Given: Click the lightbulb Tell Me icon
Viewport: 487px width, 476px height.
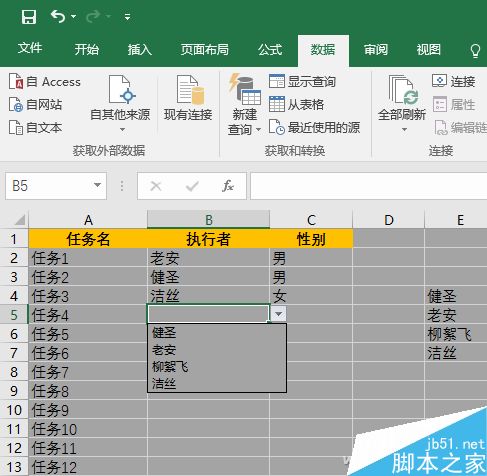Looking at the screenshot, I should click(x=475, y=51).
